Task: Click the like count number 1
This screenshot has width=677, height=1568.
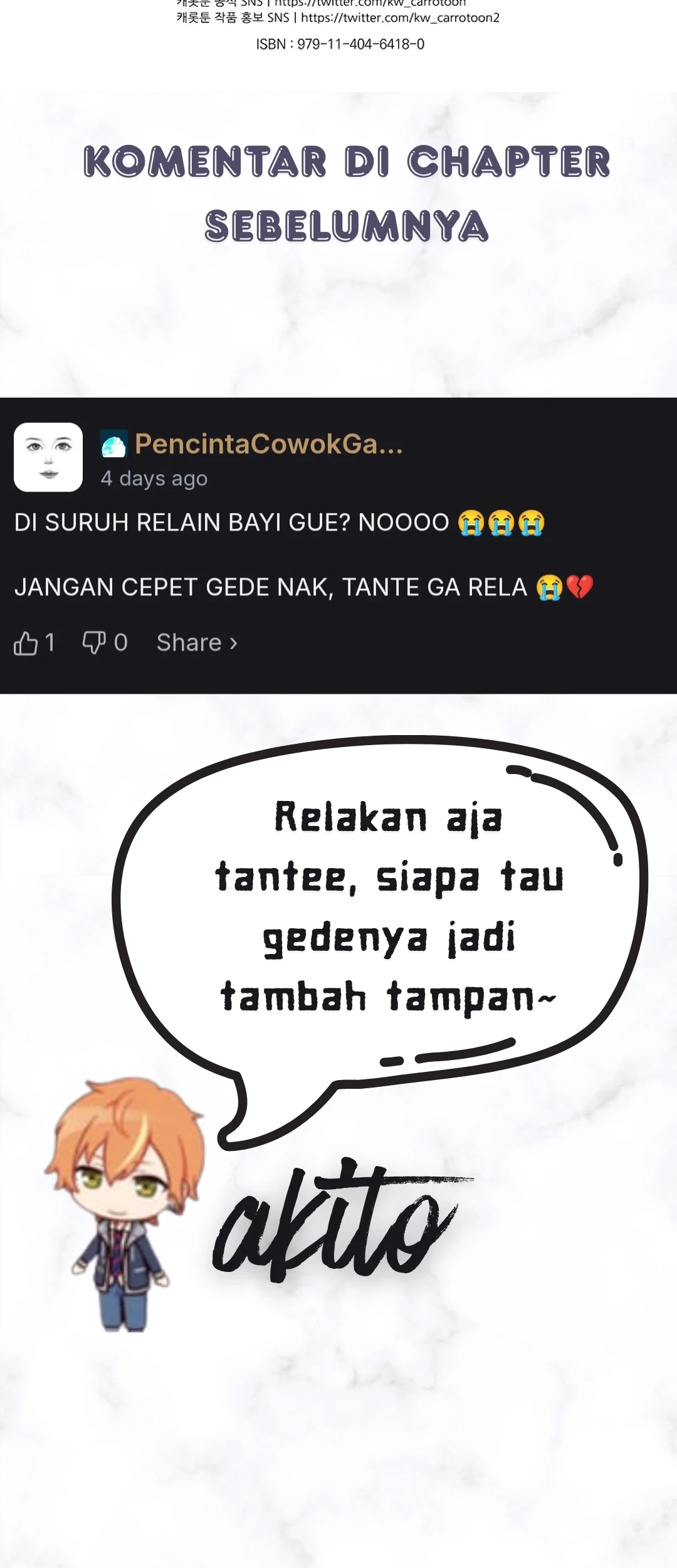Action: (50, 643)
